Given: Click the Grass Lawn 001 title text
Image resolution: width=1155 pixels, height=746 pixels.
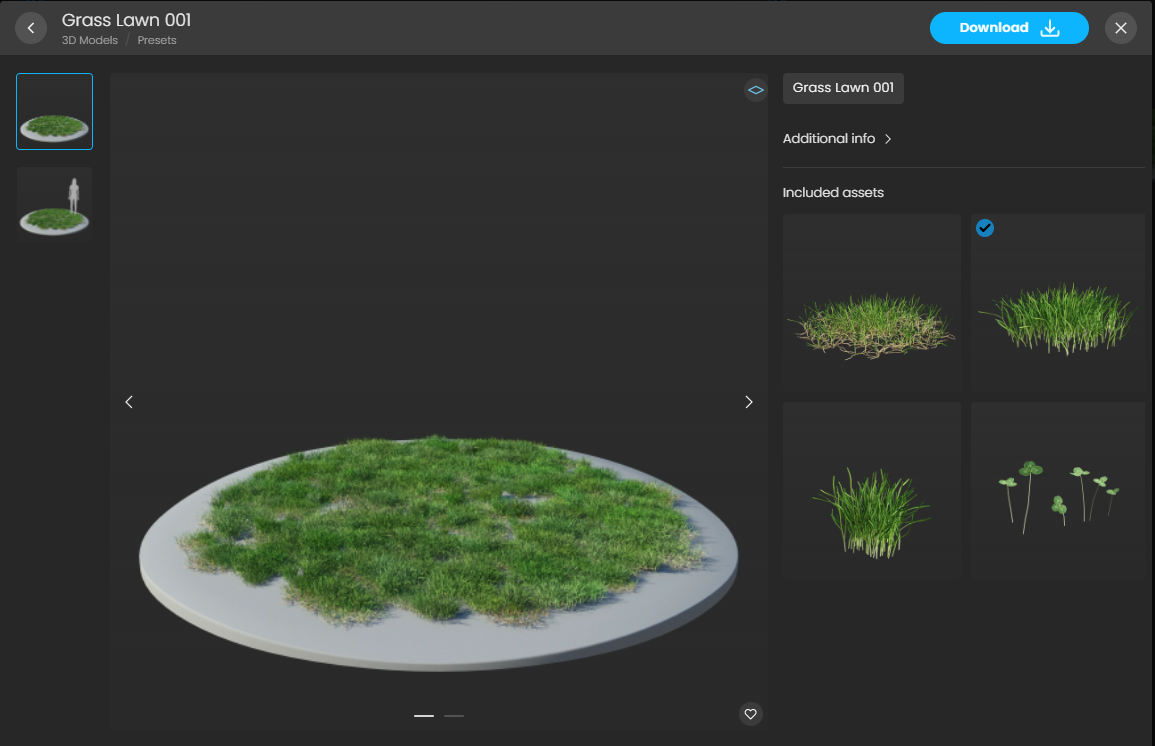Looking at the screenshot, I should tap(126, 20).
